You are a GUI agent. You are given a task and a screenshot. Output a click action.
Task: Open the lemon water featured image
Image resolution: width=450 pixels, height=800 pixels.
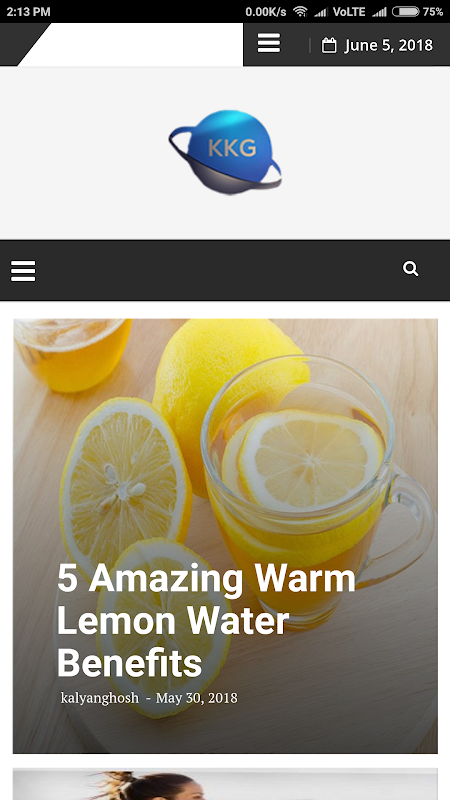(x=226, y=536)
